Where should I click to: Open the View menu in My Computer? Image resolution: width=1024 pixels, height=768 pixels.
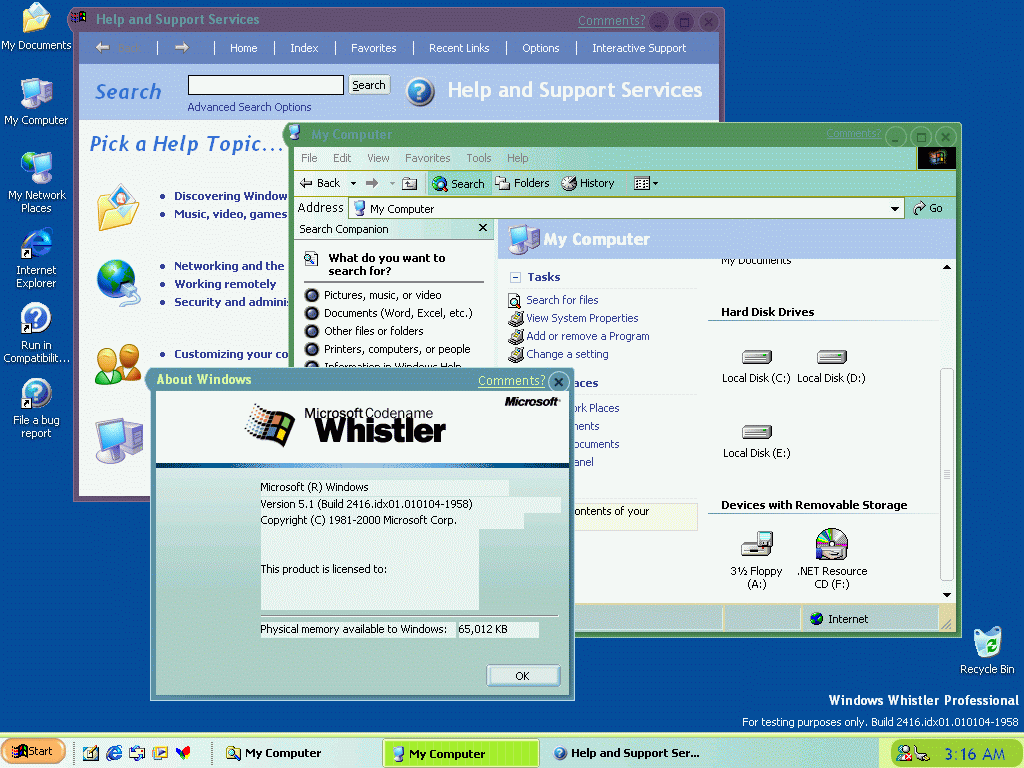pyautogui.click(x=378, y=158)
